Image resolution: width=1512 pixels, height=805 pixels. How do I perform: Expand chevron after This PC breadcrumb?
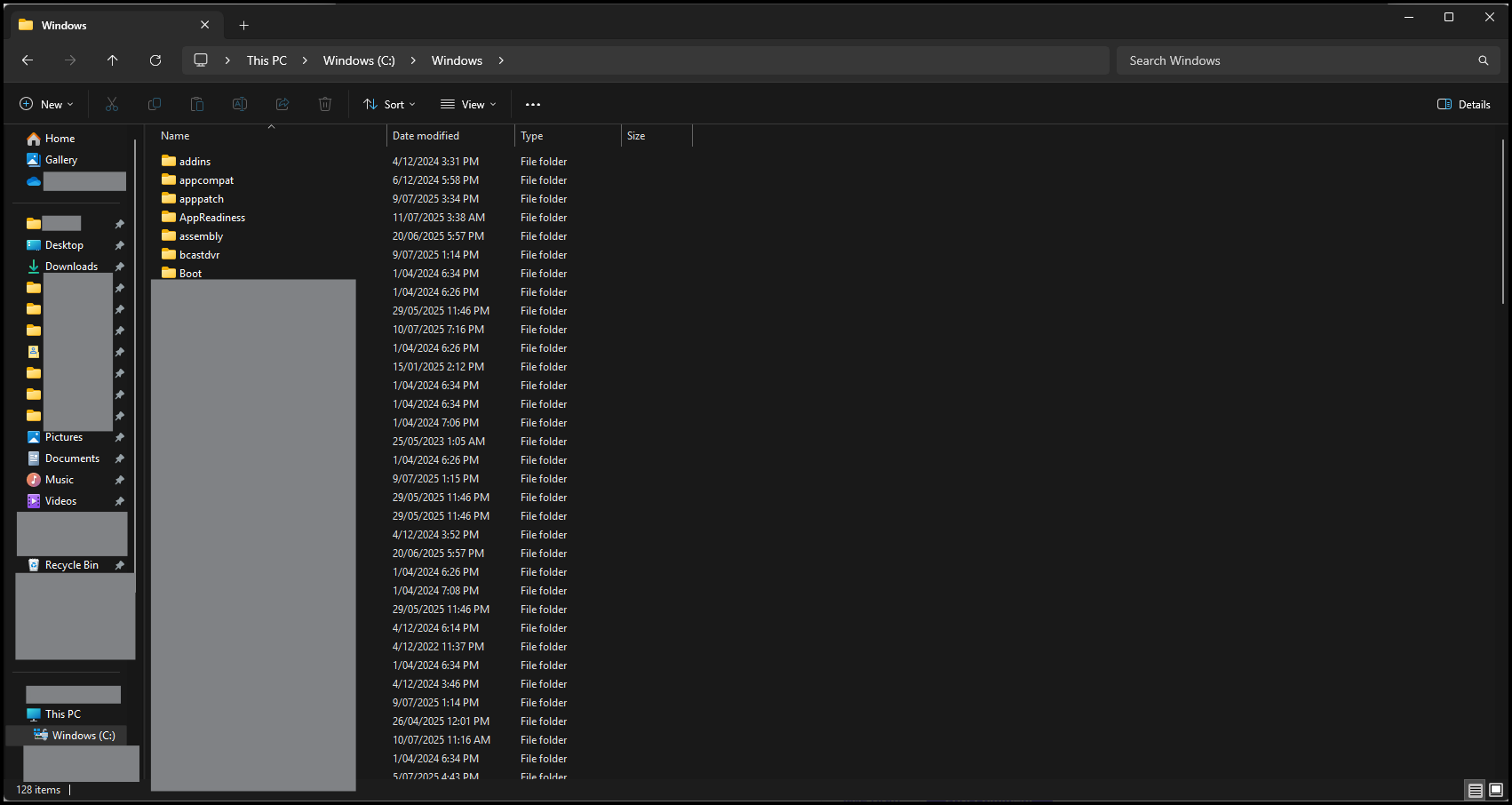305,60
